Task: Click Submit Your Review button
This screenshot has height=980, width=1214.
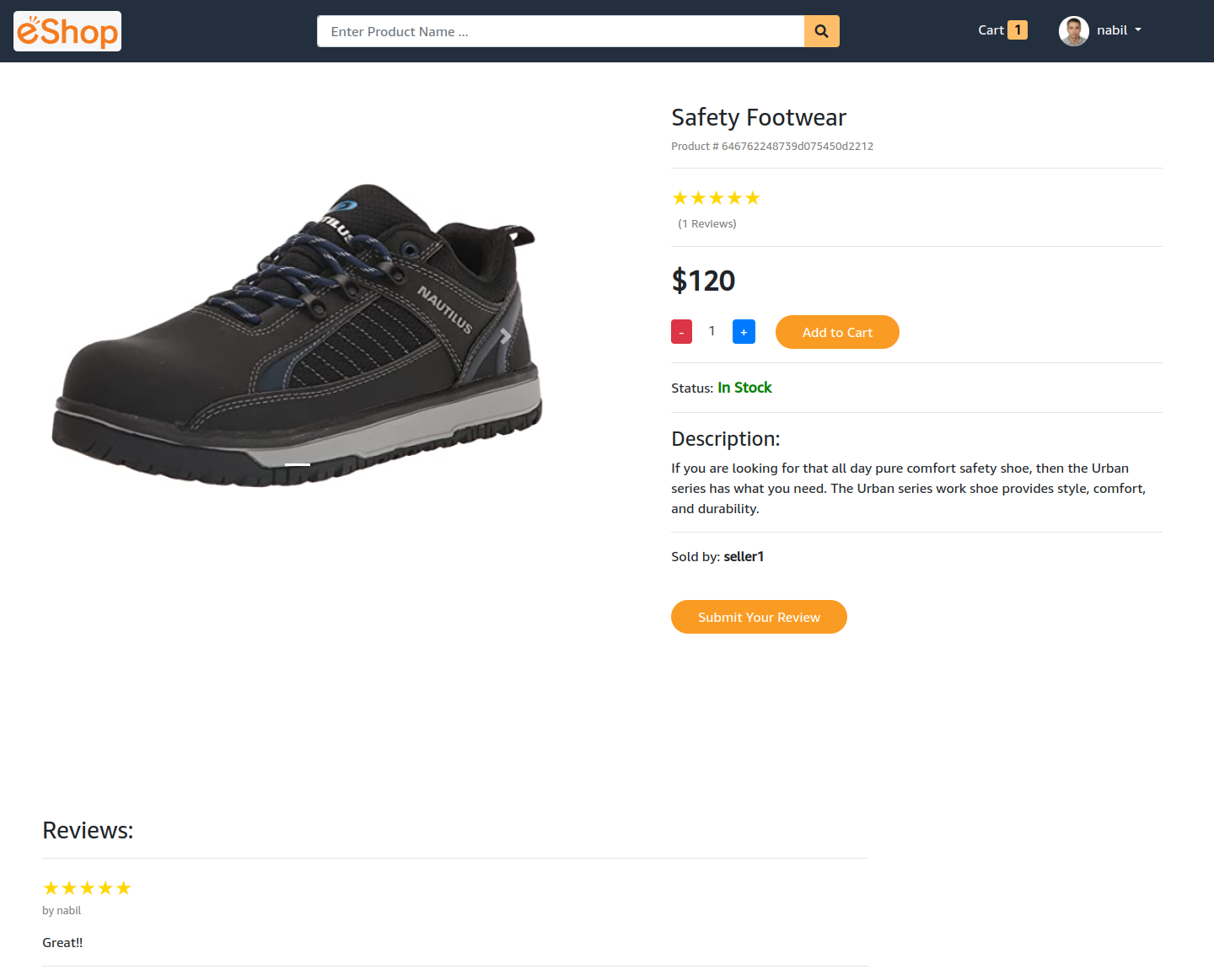Action: tap(759, 617)
